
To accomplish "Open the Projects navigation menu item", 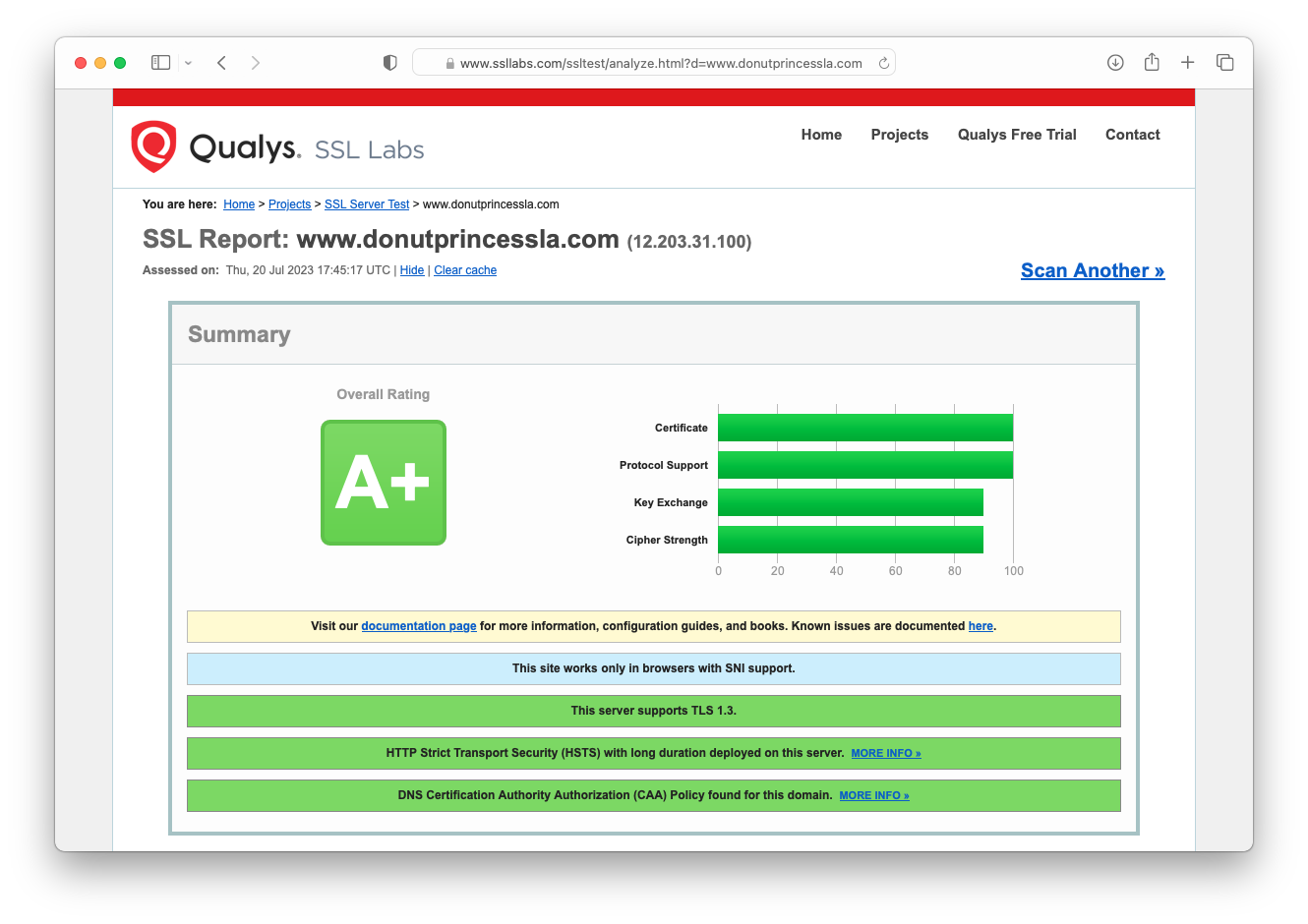I will [899, 135].
